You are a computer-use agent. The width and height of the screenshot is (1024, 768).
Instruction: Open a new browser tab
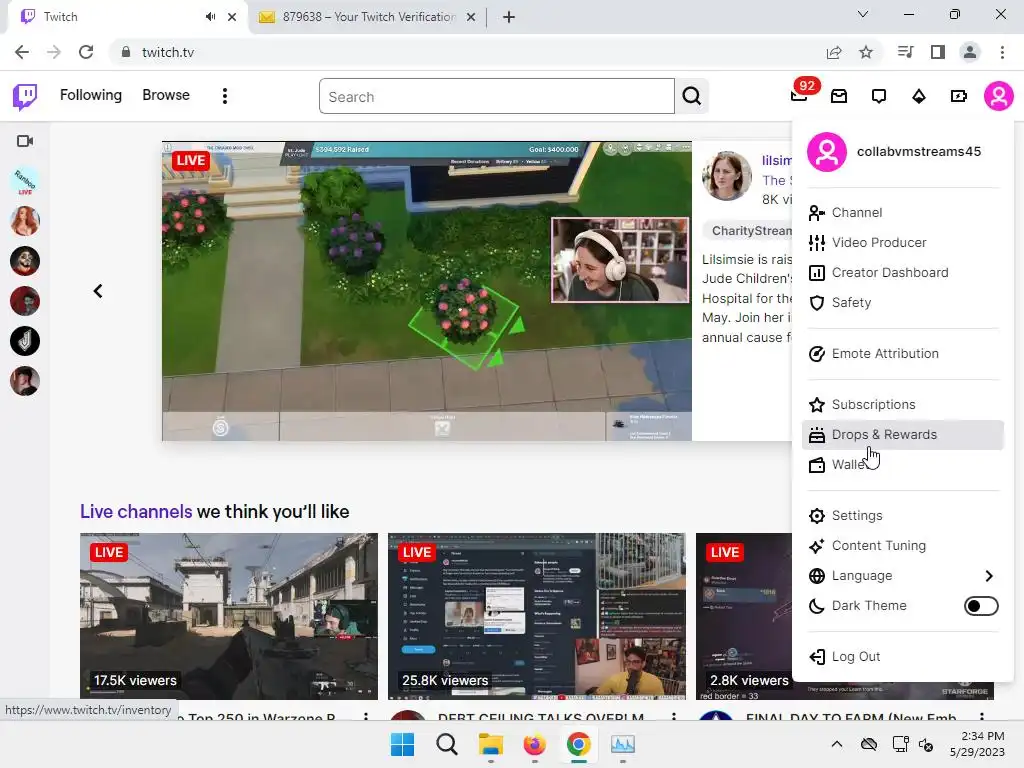point(509,17)
